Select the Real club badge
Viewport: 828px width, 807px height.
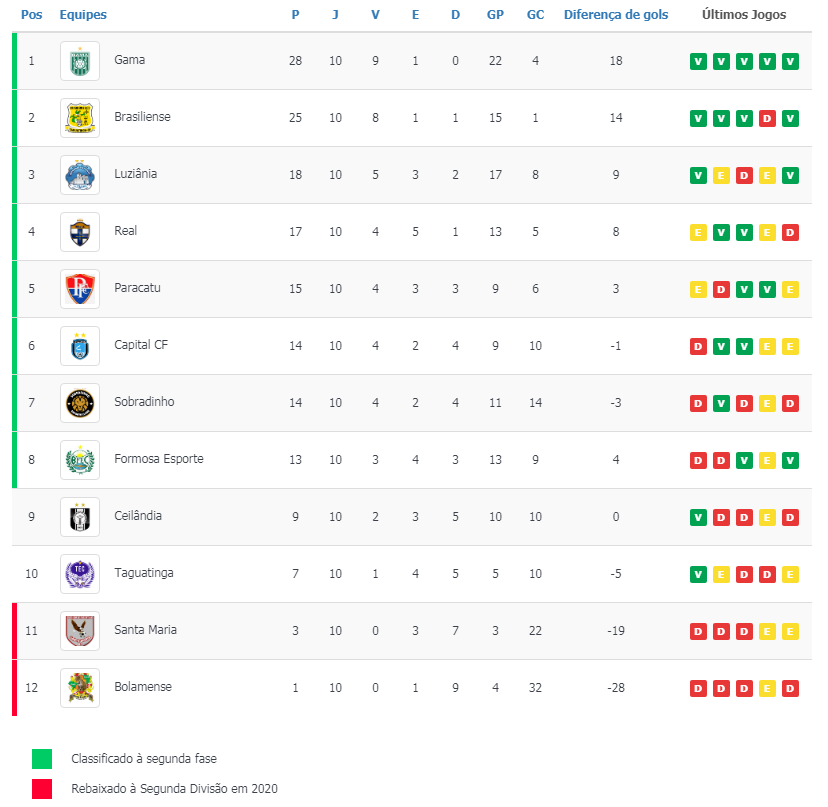pos(80,232)
